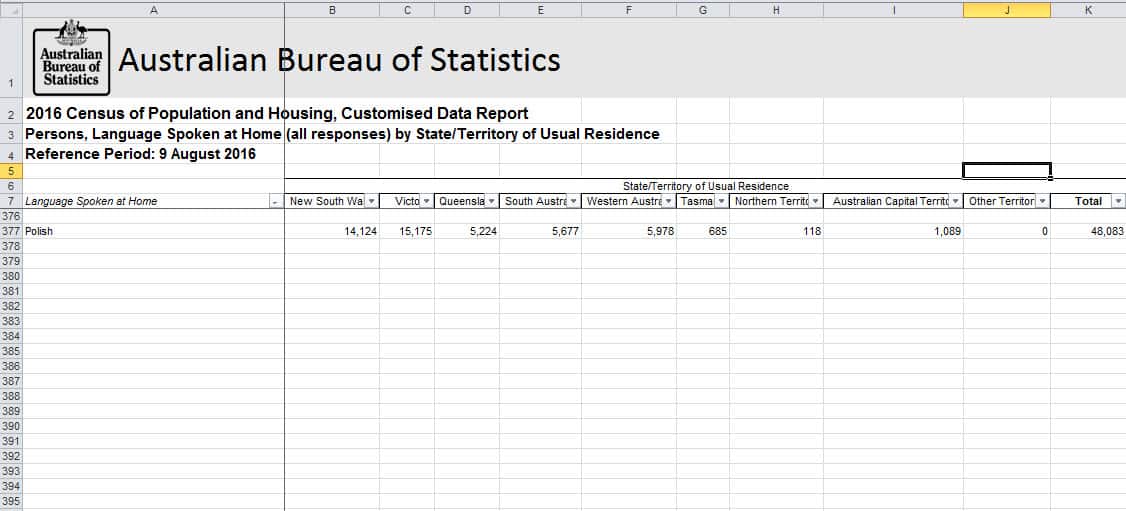The width and height of the screenshot is (1126, 511).
Task: Select column G header
Action: [x=702, y=11]
